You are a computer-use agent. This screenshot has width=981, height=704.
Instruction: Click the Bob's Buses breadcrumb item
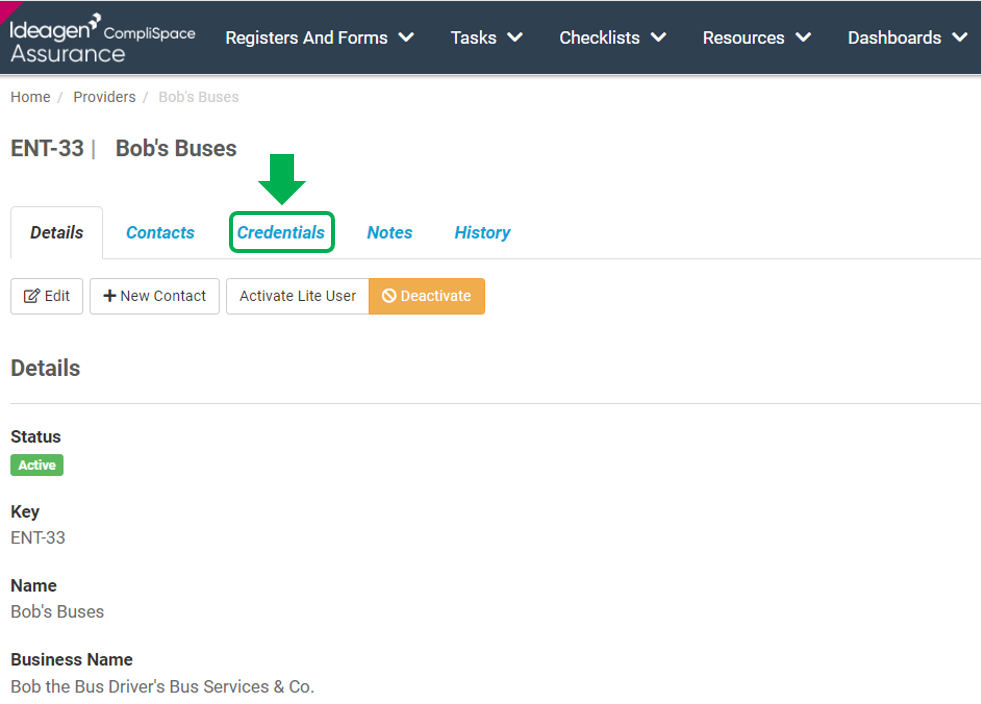[x=198, y=97]
